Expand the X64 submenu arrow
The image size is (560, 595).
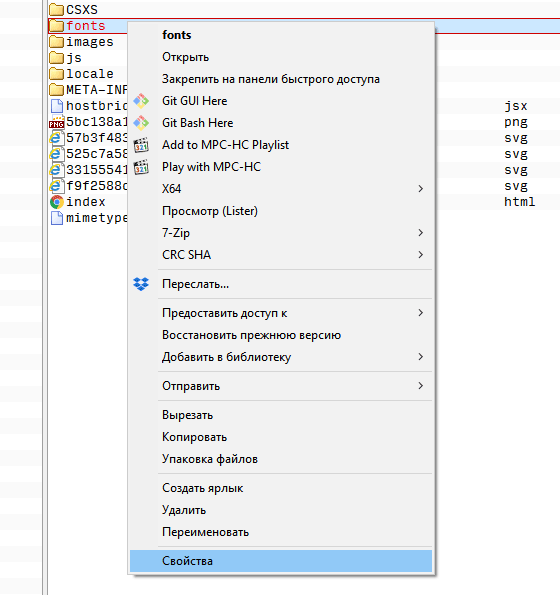(x=420, y=189)
